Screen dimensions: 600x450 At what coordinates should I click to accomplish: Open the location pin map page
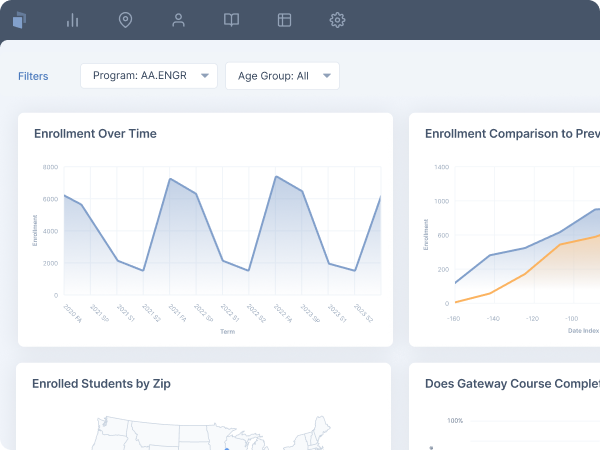coord(125,20)
